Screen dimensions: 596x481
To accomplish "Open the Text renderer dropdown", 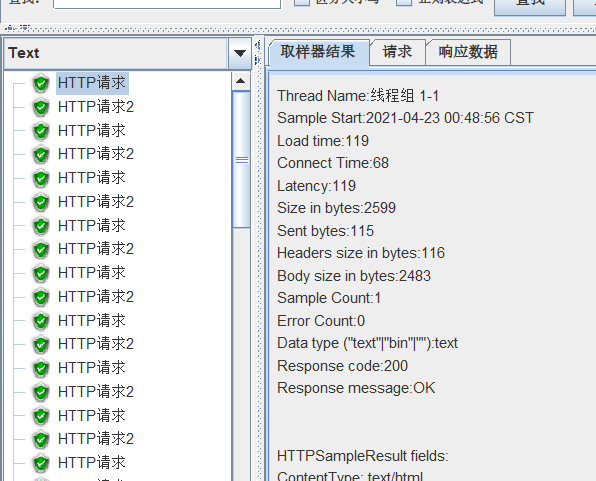I will [240, 53].
